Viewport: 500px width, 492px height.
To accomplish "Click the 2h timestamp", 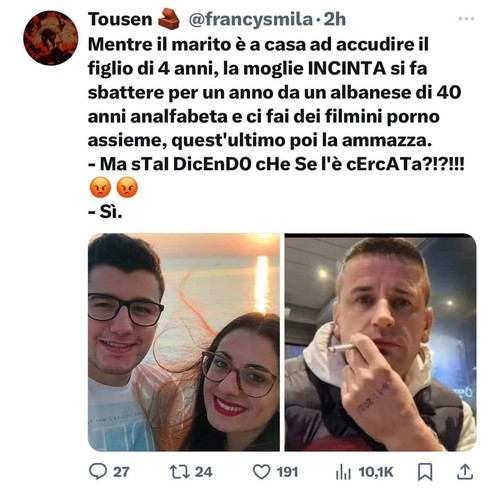I will pos(335,19).
